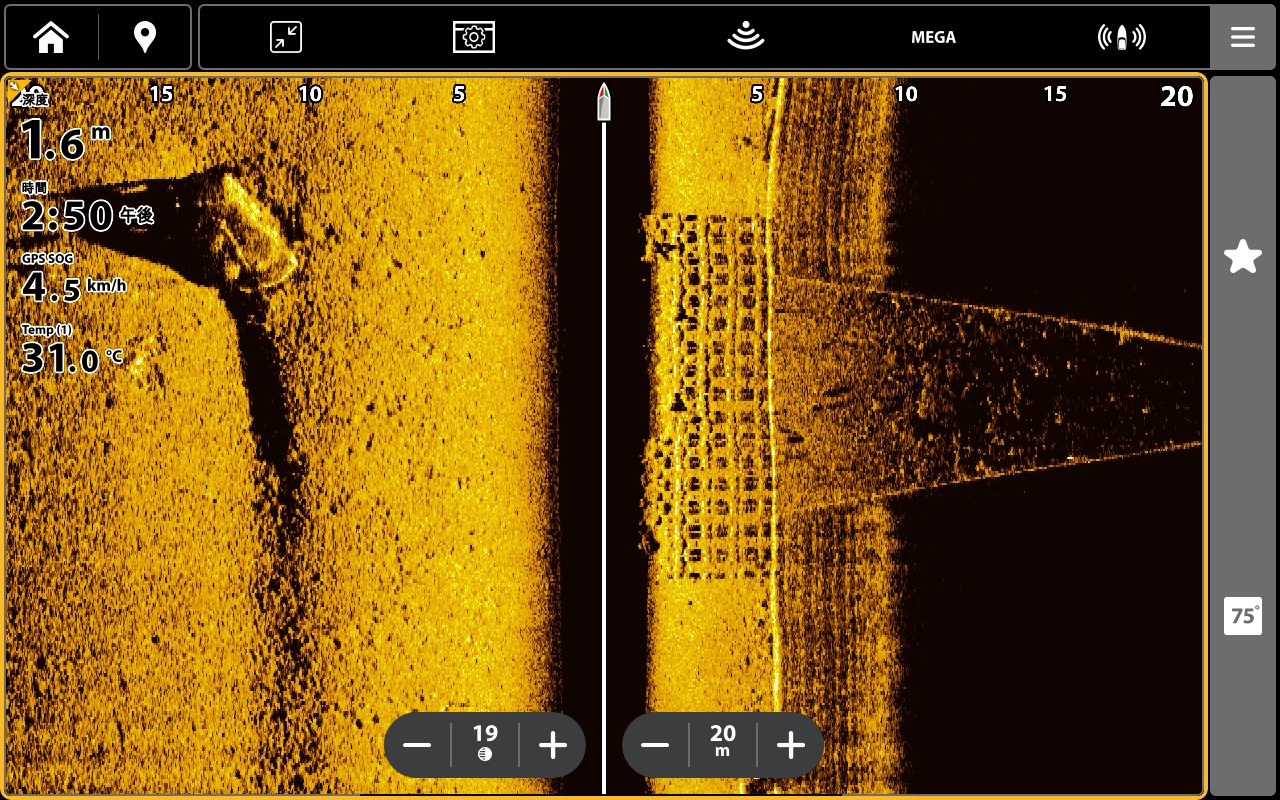The height and width of the screenshot is (800, 1280).
Task: Tap the waypoint pin icon
Action: 145,37
